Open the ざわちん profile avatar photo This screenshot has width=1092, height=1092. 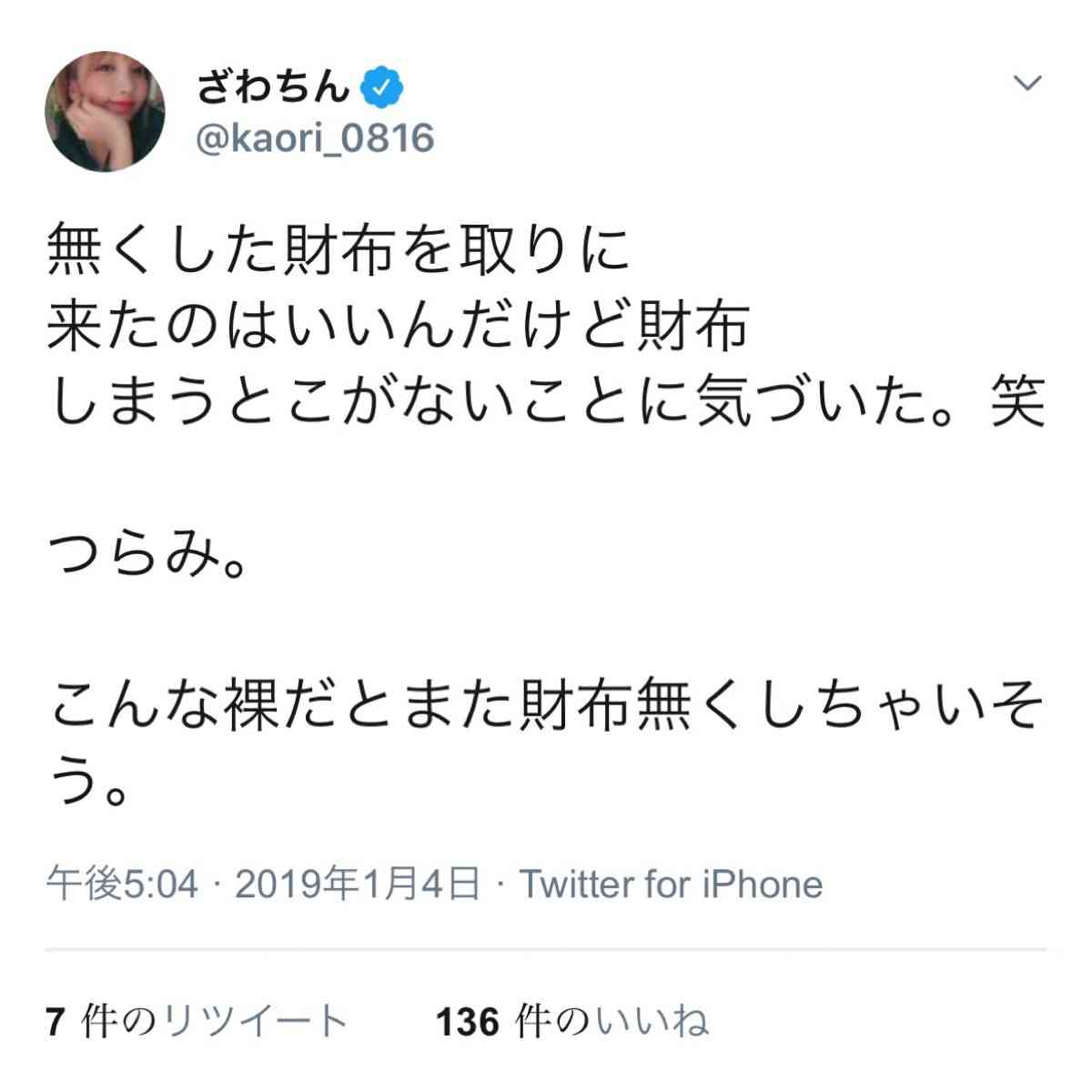tap(105, 111)
